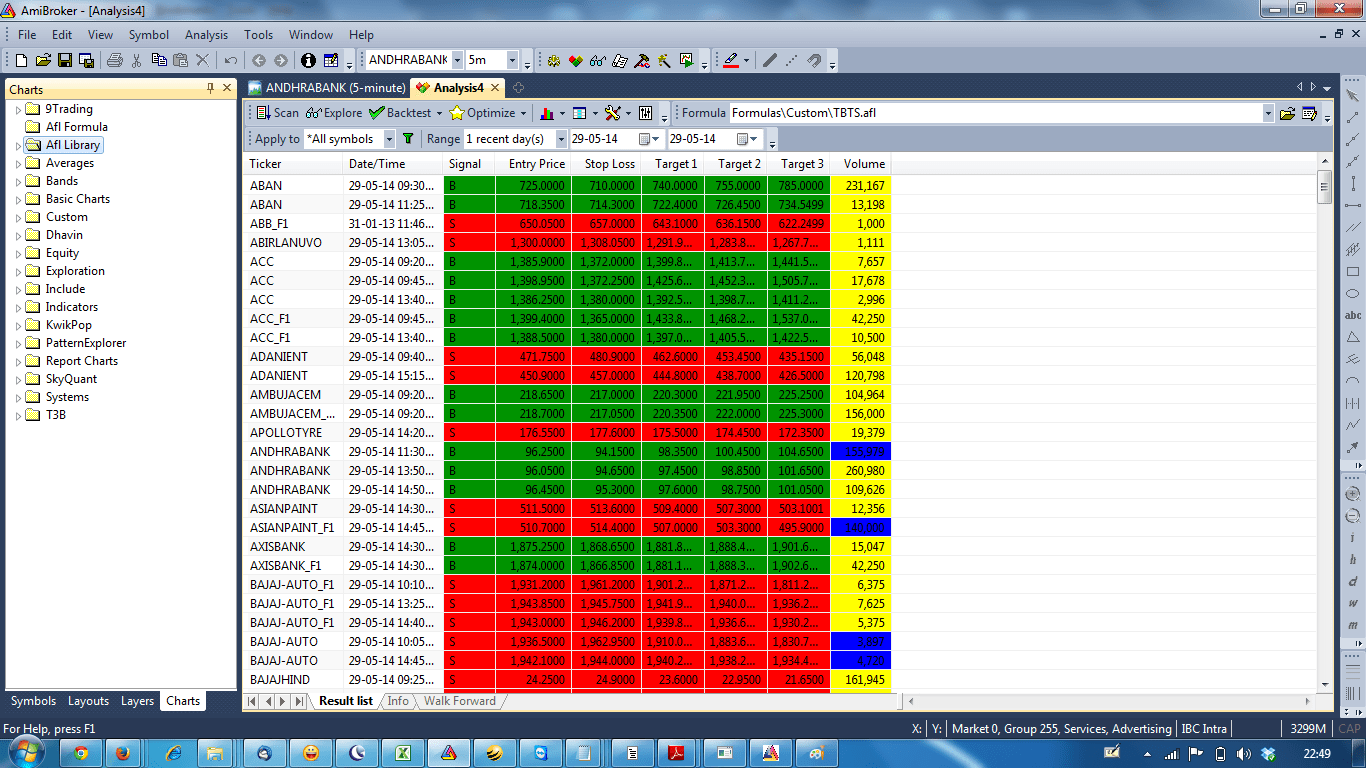The height and width of the screenshot is (768, 1366).
Task: Select the Triangle drawing tool
Action: tap(1352, 337)
